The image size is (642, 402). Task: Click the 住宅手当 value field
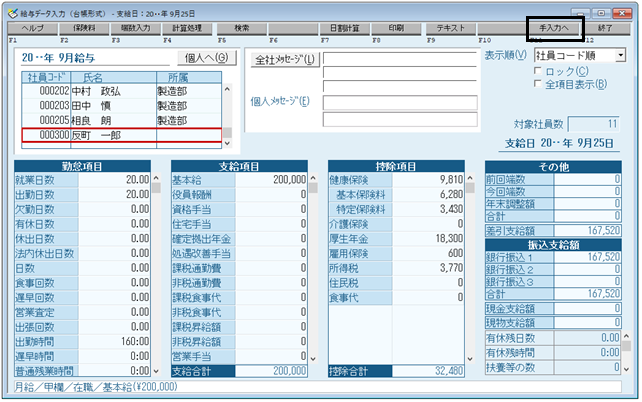271,224
